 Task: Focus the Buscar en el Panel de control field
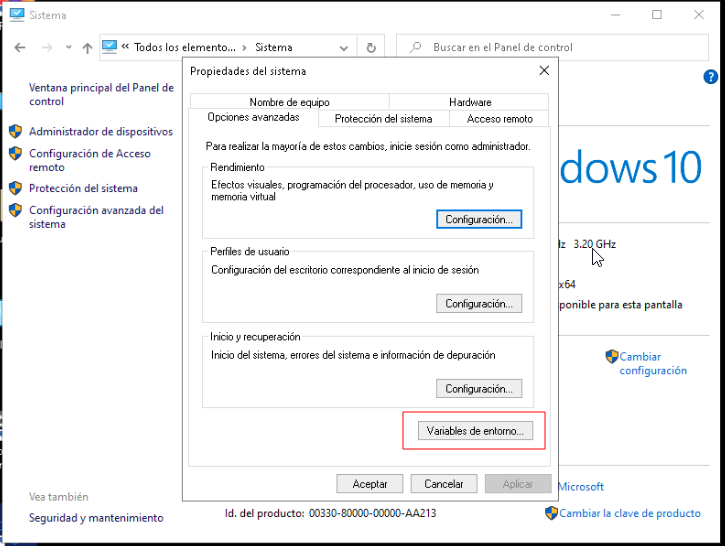(x=552, y=47)
